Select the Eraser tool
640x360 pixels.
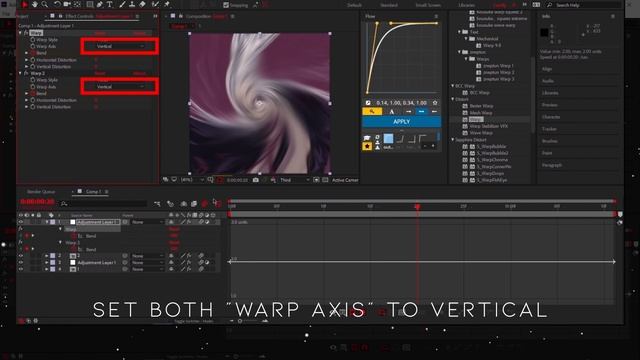[142, 4]
